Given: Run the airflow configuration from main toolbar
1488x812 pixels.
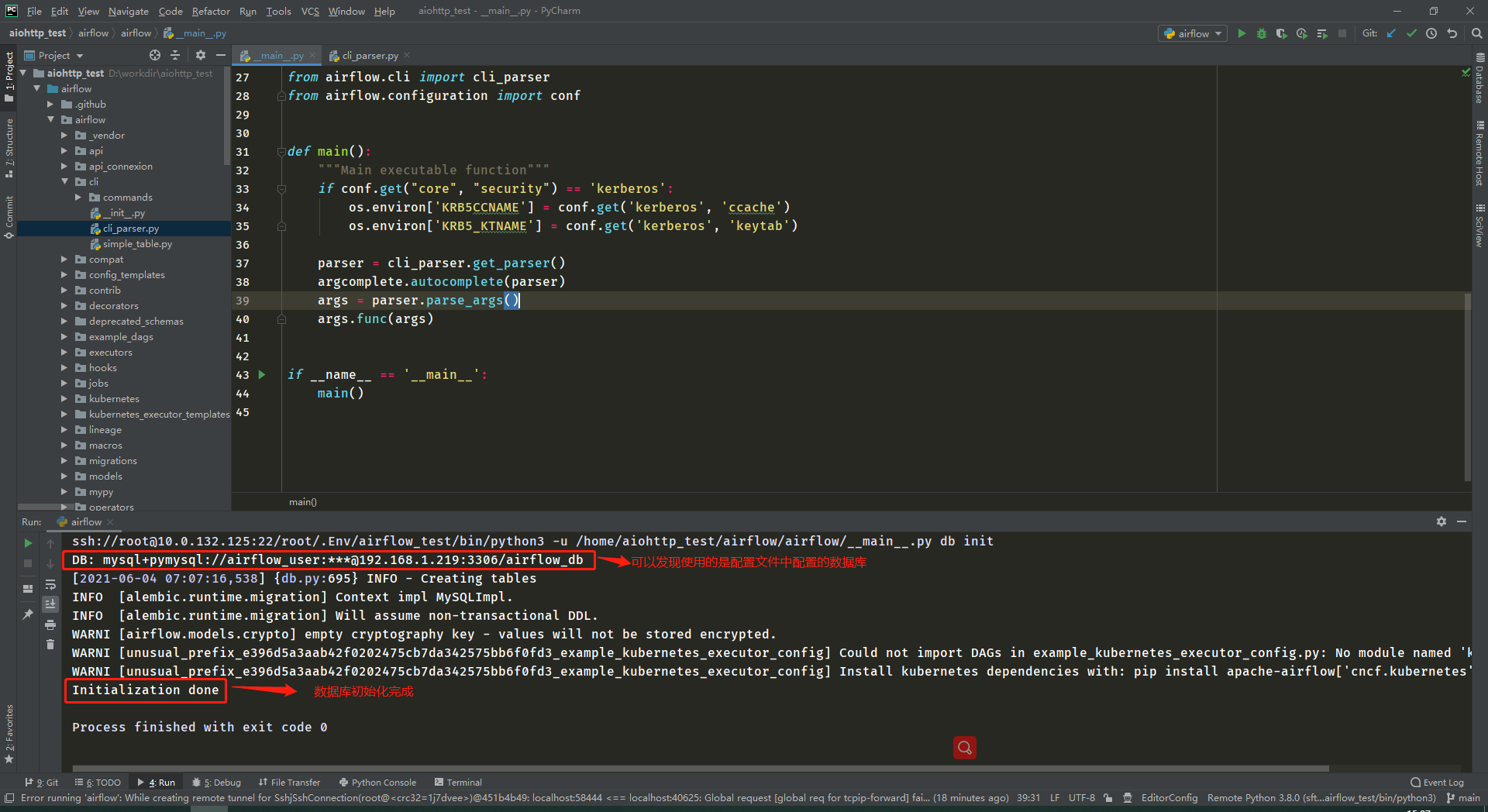Looking at the screenshot, I should [x=1242, y=33].
